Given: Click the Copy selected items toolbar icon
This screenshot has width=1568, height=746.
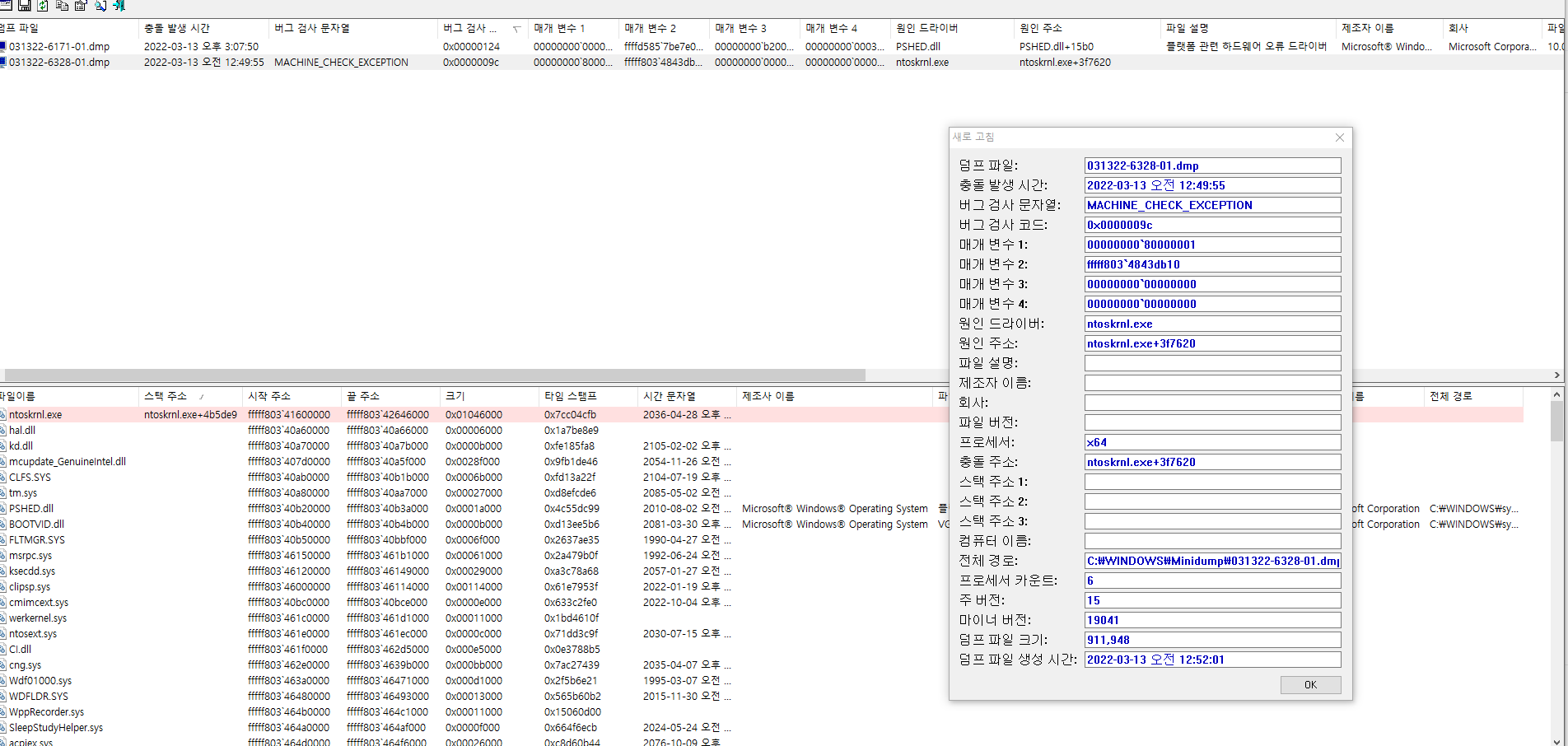Looking at the screenshot, I should [62, 6].
